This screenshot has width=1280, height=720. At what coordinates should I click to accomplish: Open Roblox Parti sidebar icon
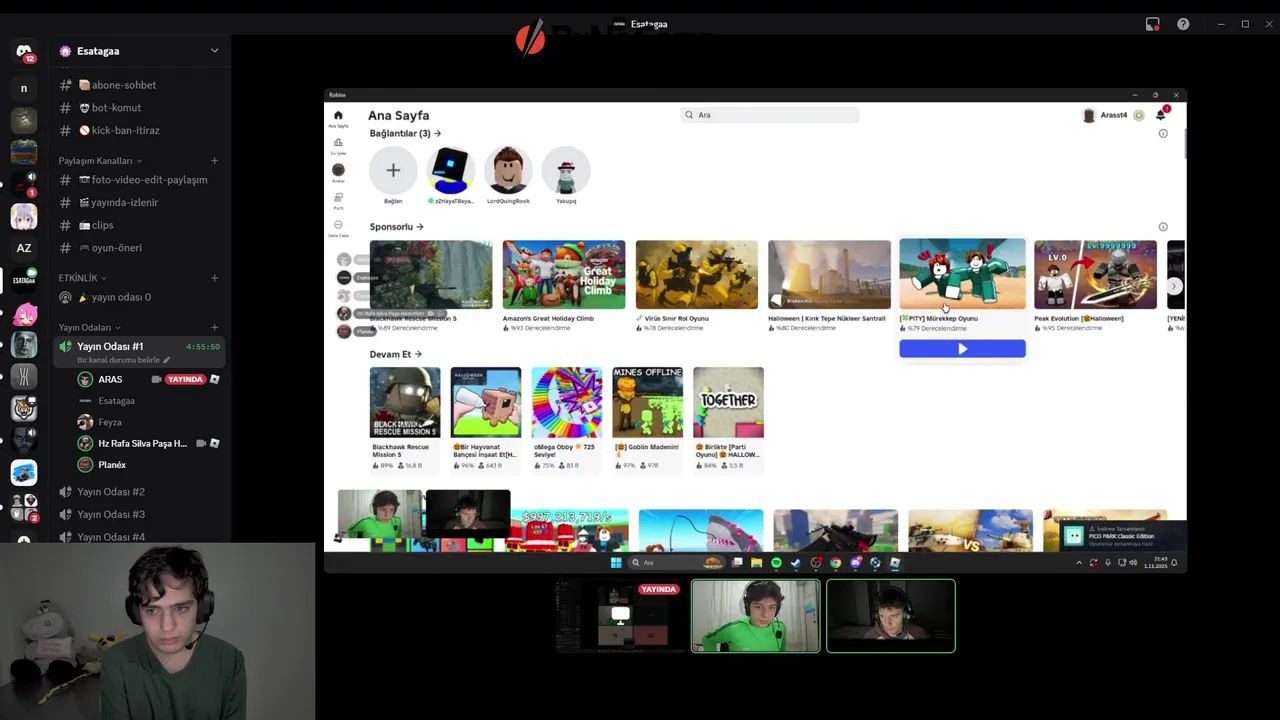[338, 200]
